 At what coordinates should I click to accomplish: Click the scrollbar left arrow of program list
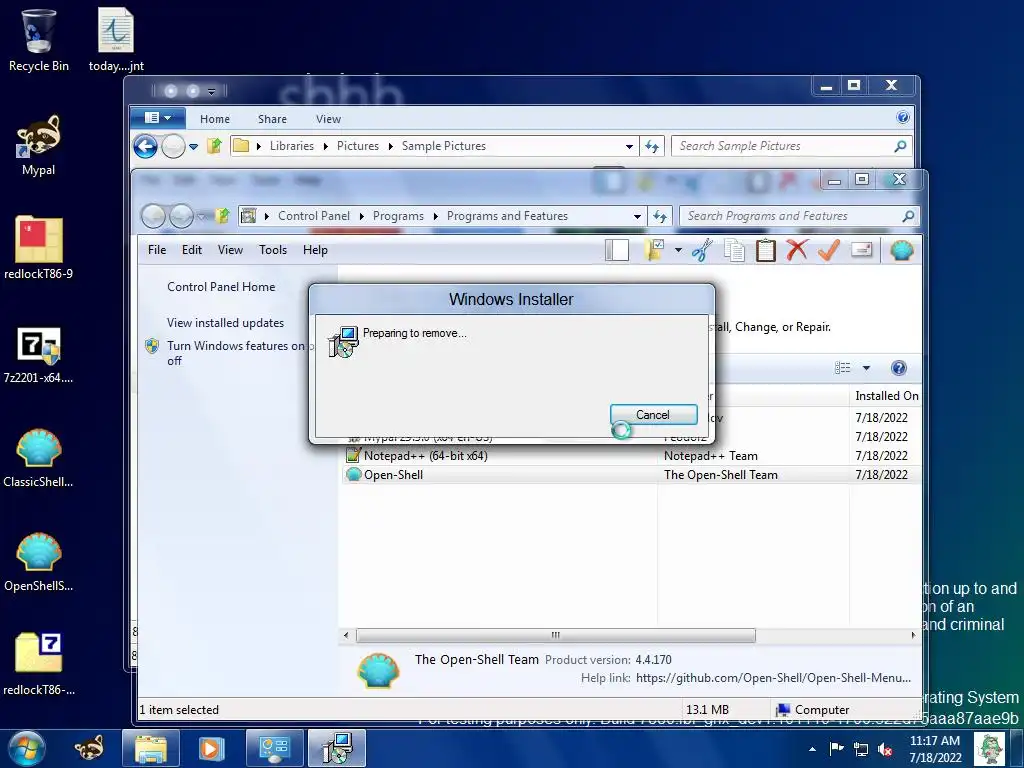click(346, 635)
